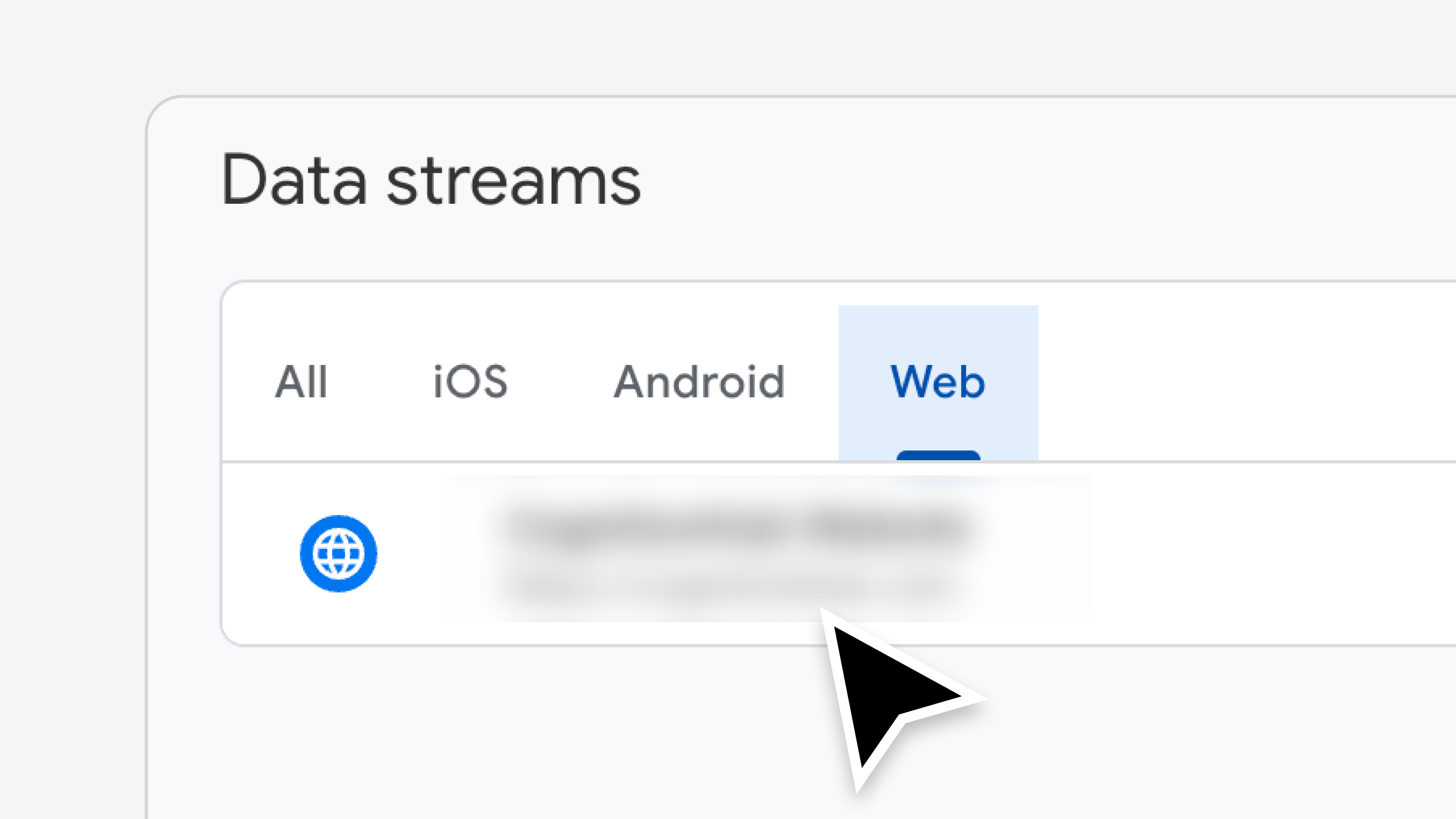
Task: Click the active Web tab
Action: pos(938,382)
